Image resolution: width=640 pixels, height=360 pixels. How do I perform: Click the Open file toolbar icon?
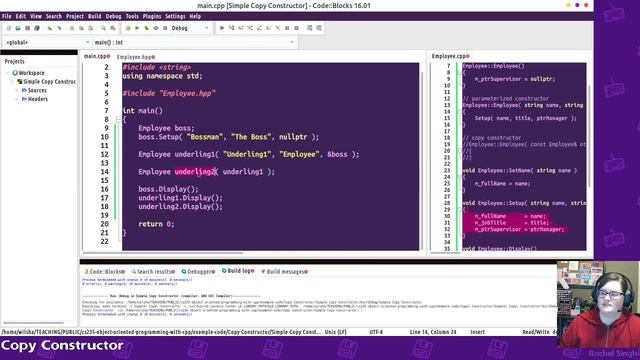coord(18,28)
